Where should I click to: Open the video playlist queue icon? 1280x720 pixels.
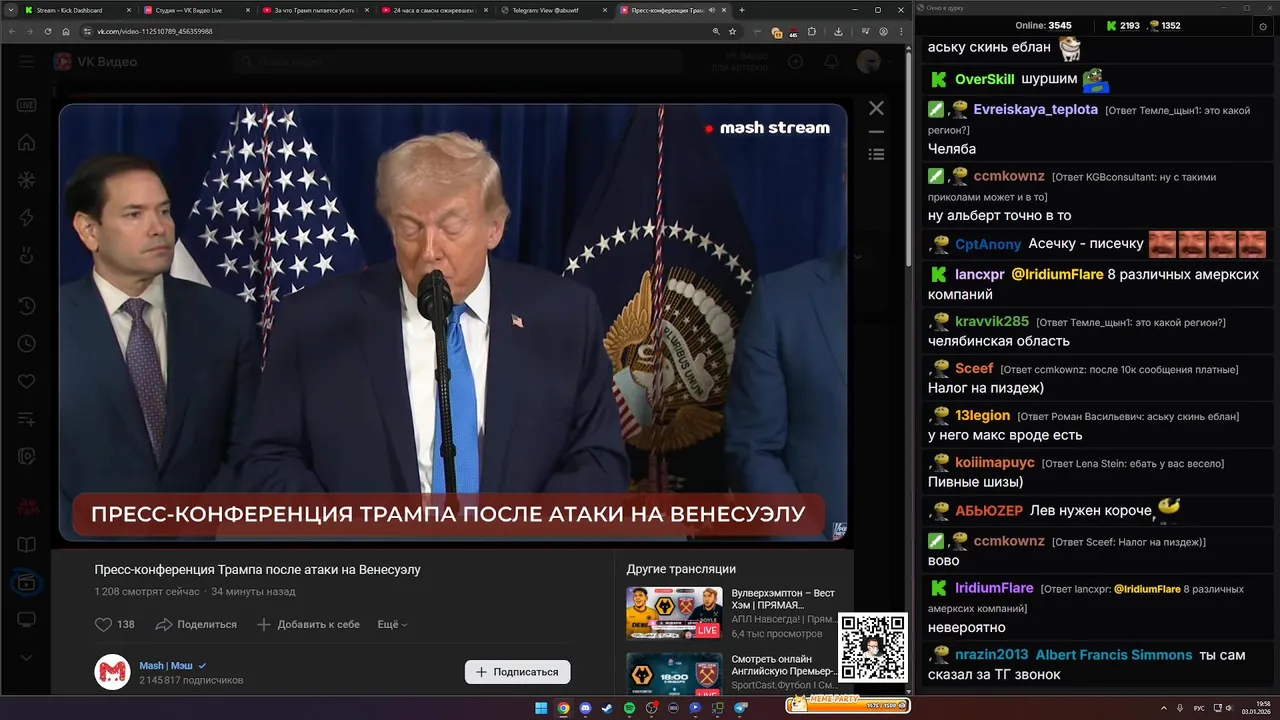click(x=876, y=154)
